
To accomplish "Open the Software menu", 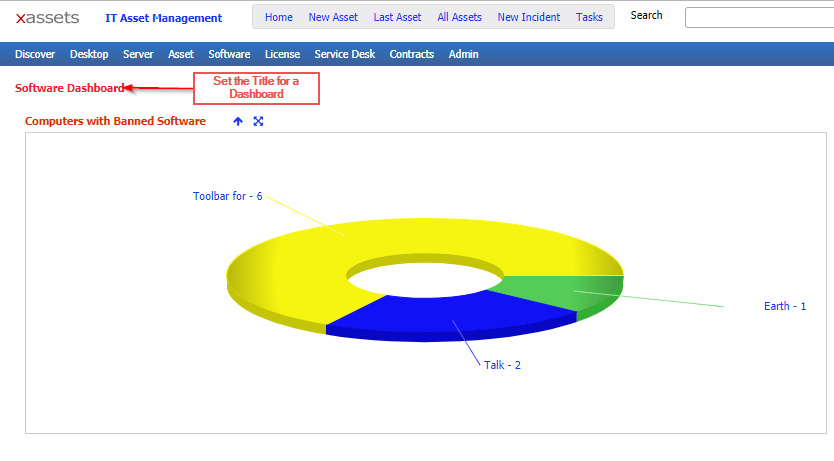I will click(229, 54).
